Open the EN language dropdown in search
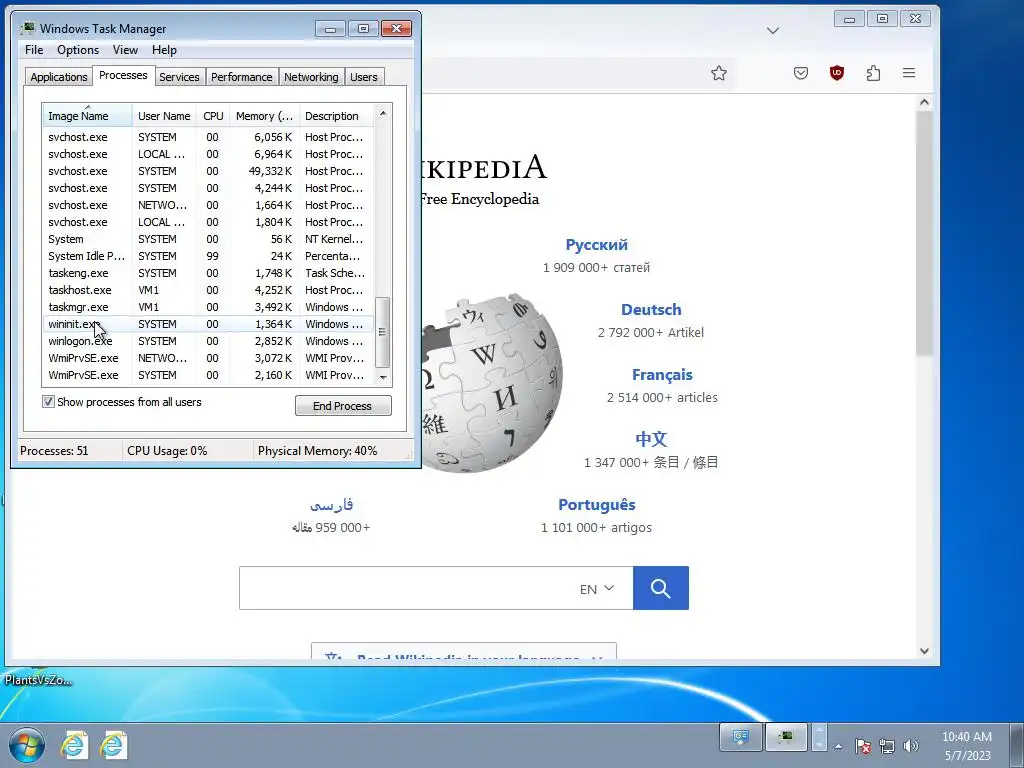The width and height of the screenshot is (1024, 768). pyautogui.click(x=597, y=588)
